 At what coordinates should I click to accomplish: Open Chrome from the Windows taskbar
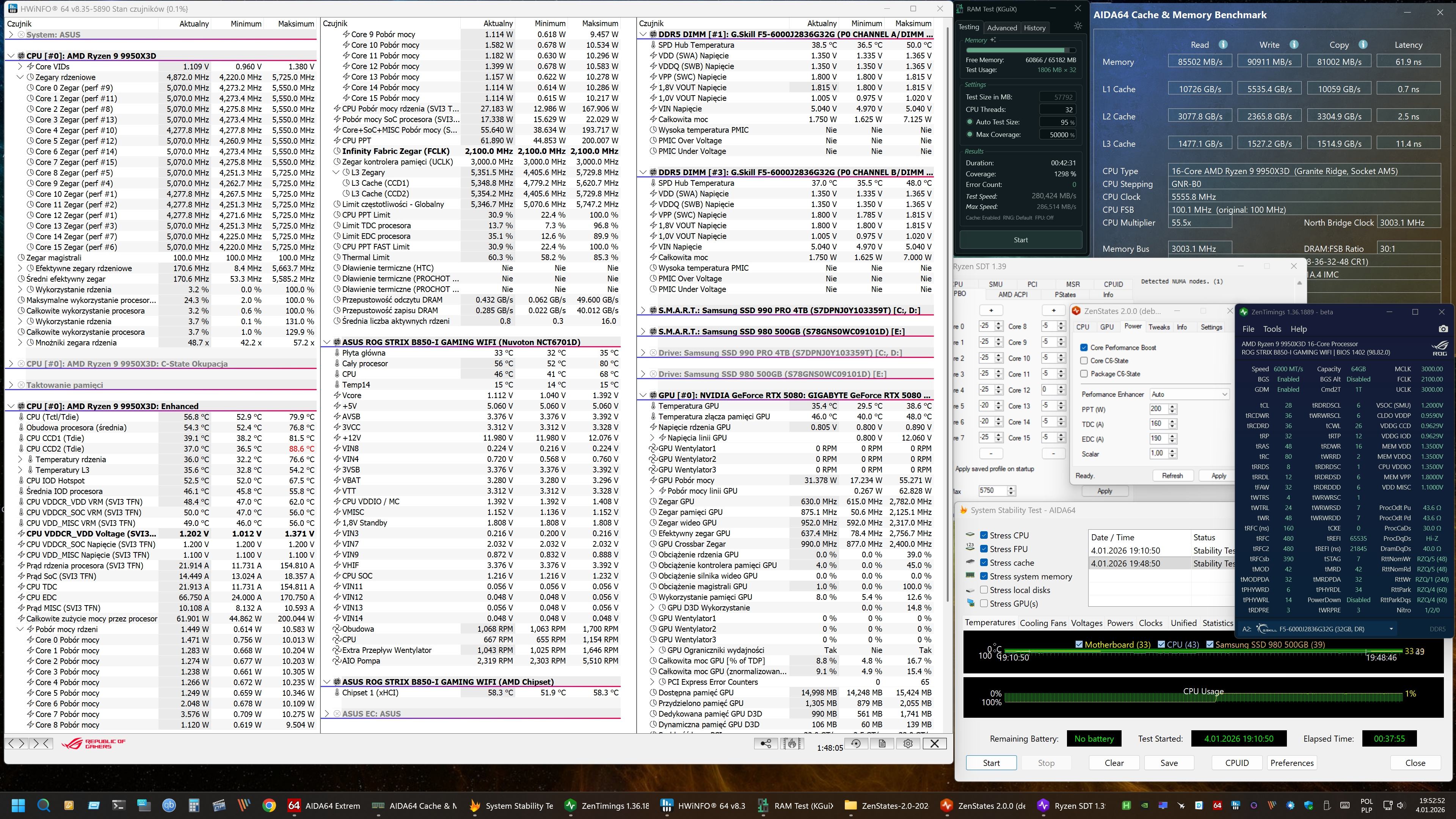coord(269,806)
